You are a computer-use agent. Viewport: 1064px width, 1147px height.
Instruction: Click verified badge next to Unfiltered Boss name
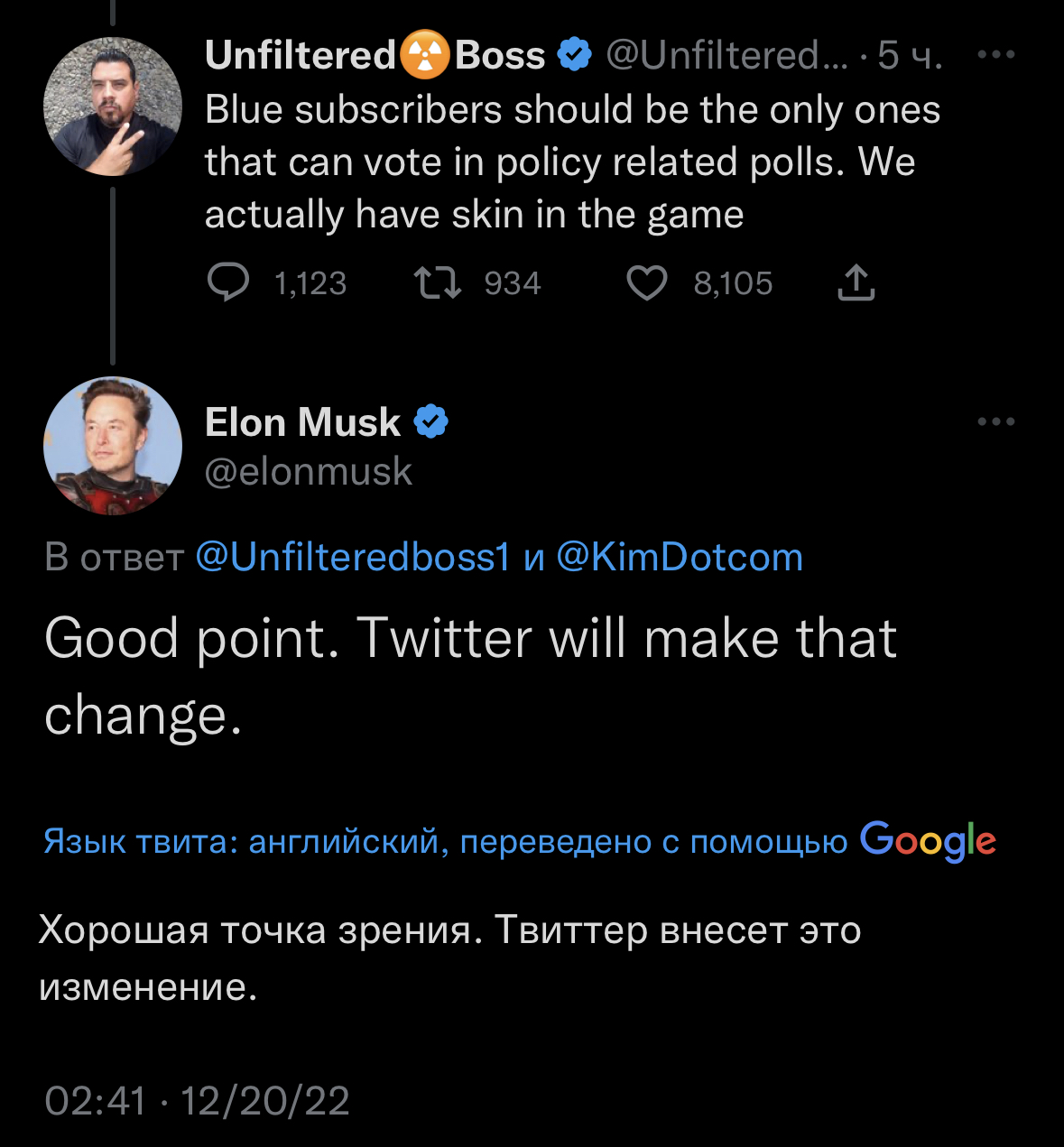click(x=574, y=55)
